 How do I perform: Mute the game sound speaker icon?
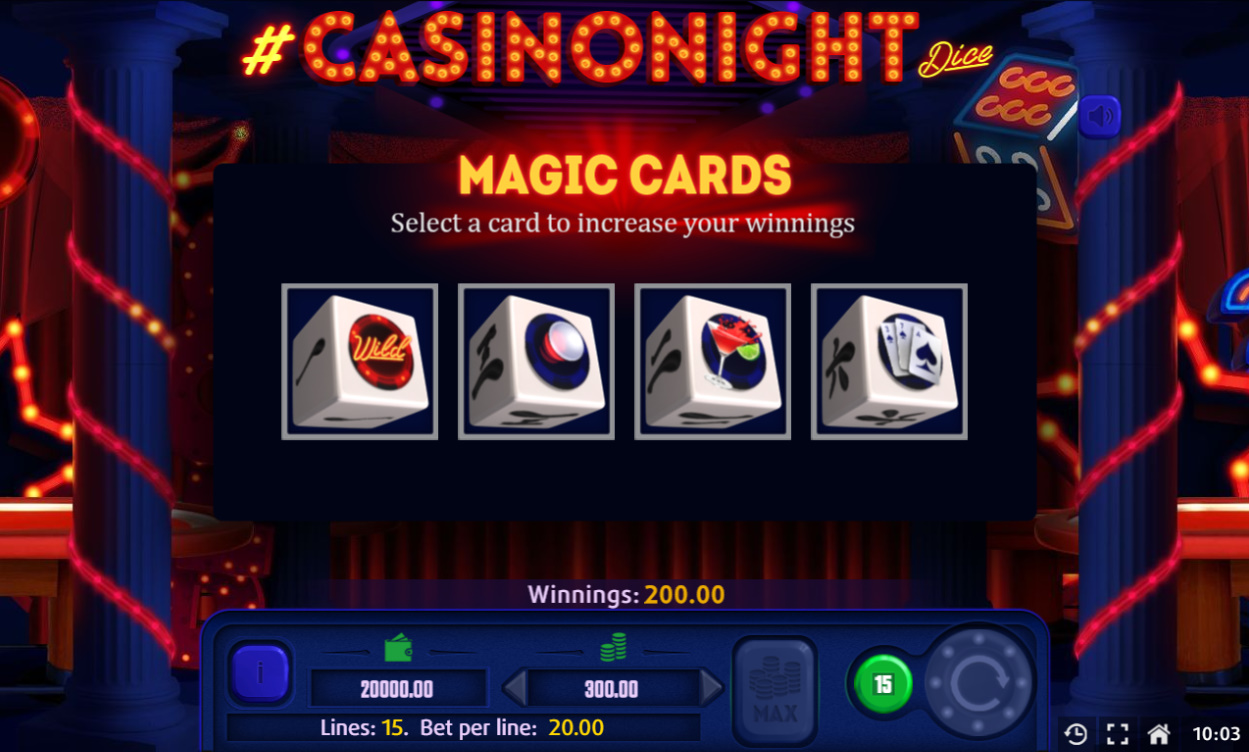coord(1100,117)
